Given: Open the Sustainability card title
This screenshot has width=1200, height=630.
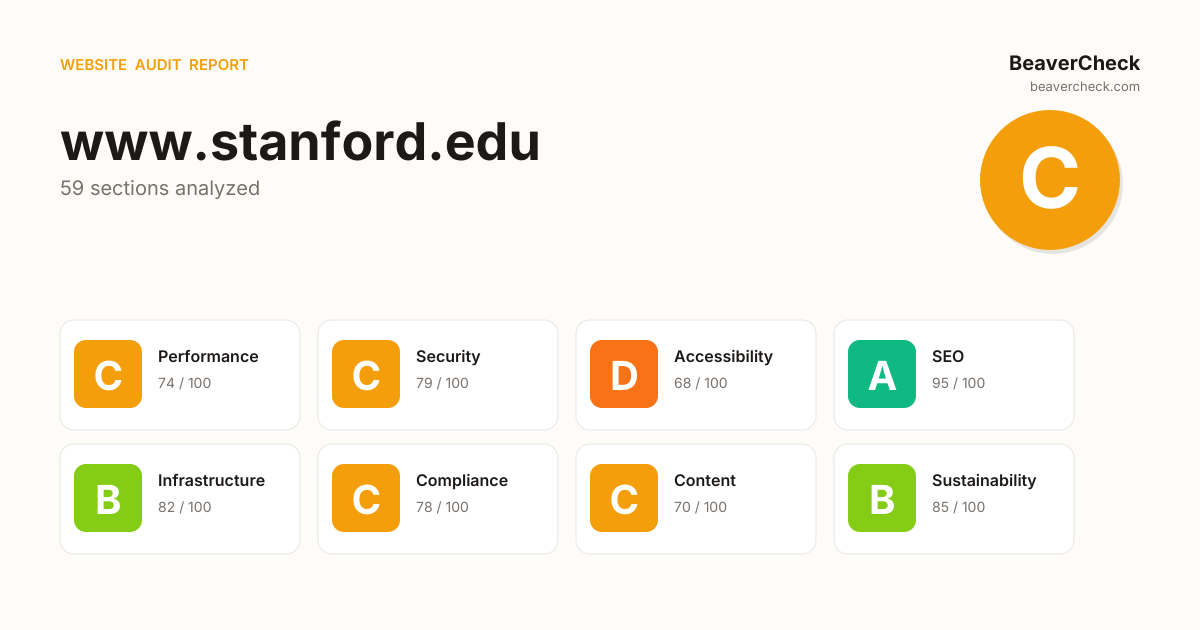Looking at the screenshot, I should pyautogui.click(x=984, y=480).
